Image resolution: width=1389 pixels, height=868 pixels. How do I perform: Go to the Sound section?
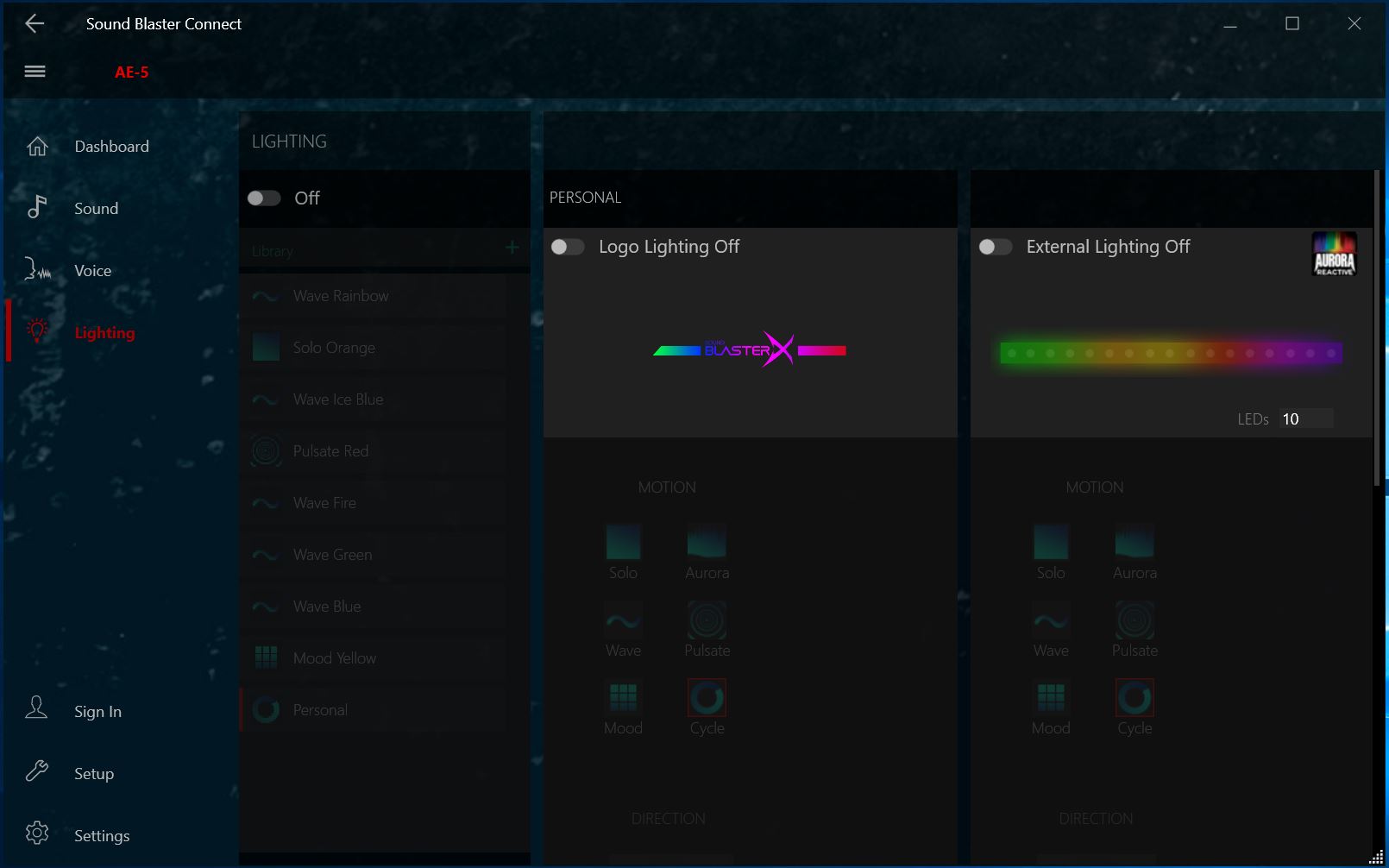[x=96, y=209]
